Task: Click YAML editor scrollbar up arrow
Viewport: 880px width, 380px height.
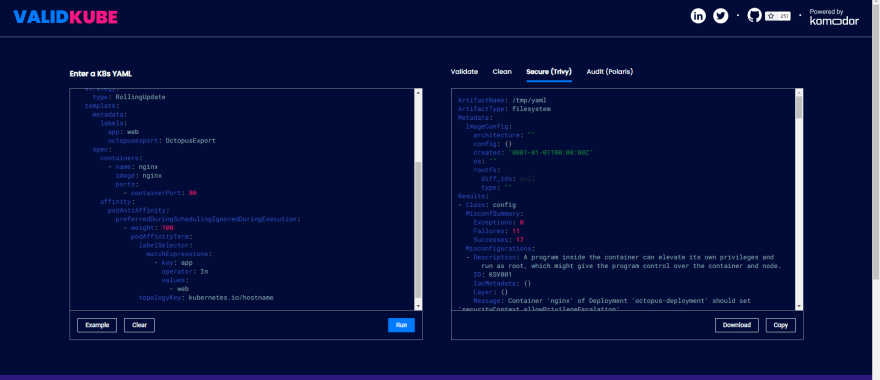Action: pyautogui.click(x=418, y=92)
